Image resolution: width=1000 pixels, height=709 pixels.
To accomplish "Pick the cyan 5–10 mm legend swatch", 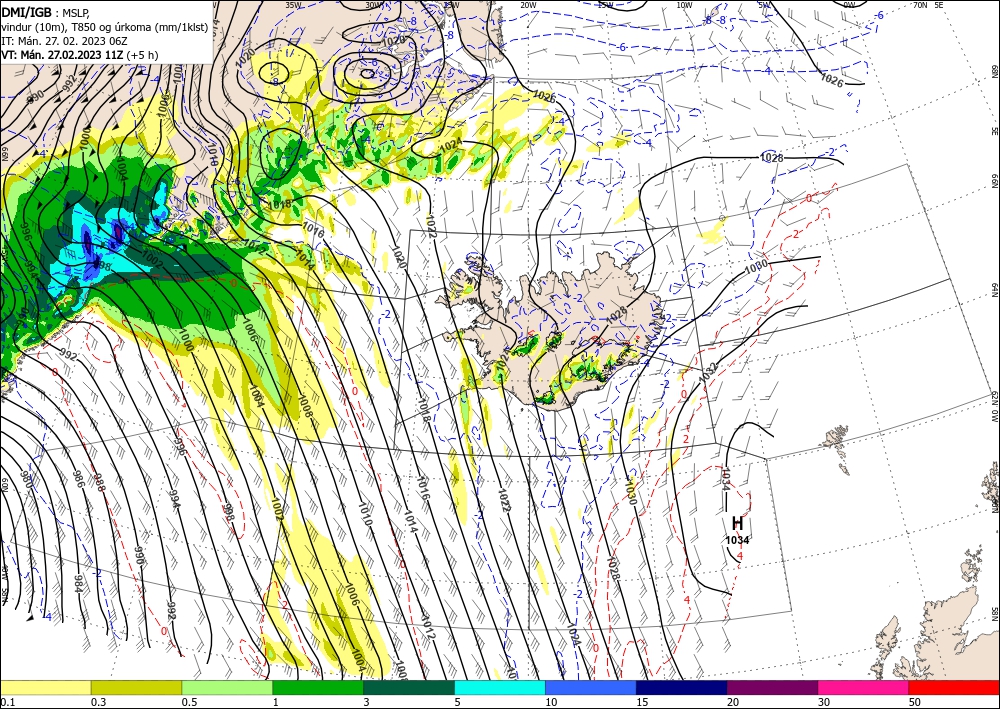I will tap(500, 687).
